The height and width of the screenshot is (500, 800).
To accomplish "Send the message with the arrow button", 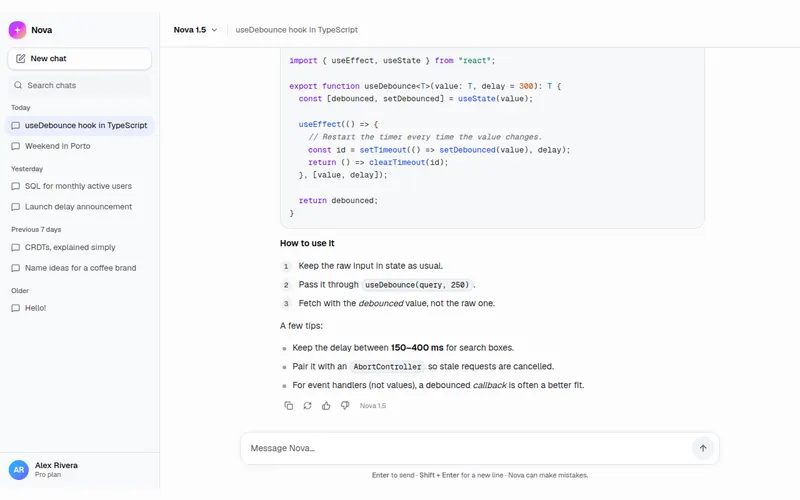I will pyautogui.click(x=703, y=448).
